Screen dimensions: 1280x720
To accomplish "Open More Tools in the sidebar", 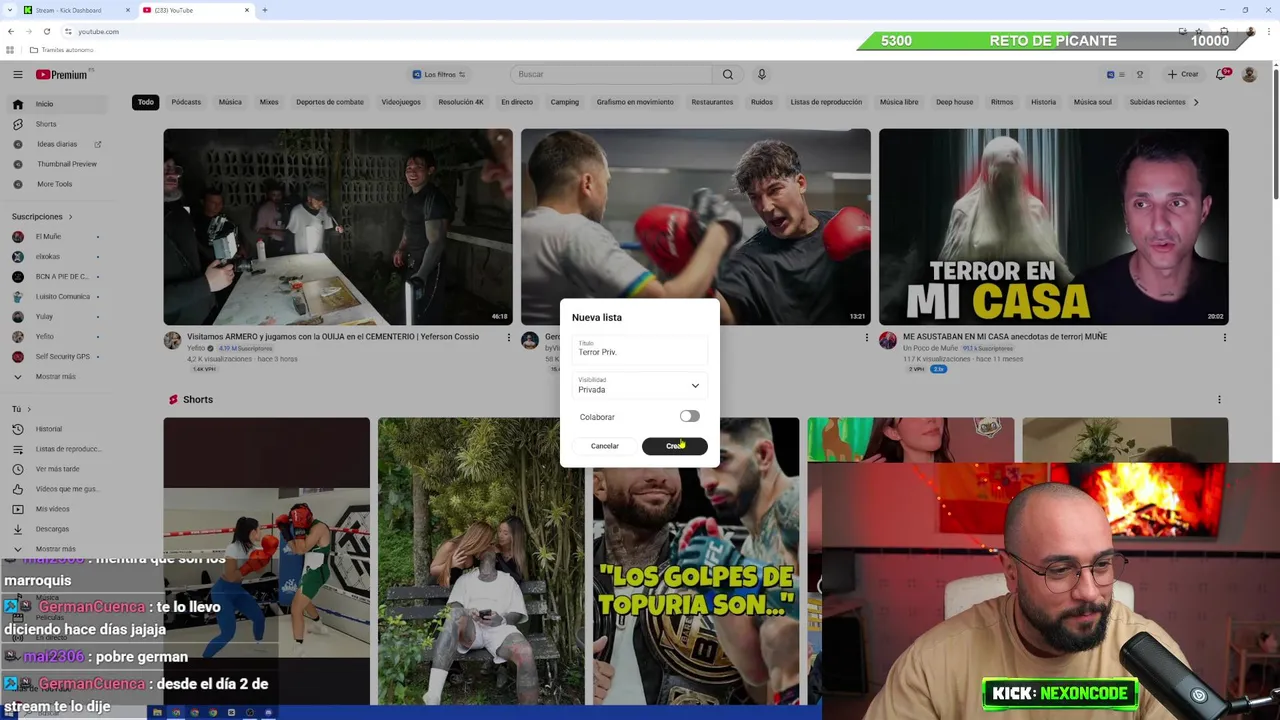I will click(54, 184).
